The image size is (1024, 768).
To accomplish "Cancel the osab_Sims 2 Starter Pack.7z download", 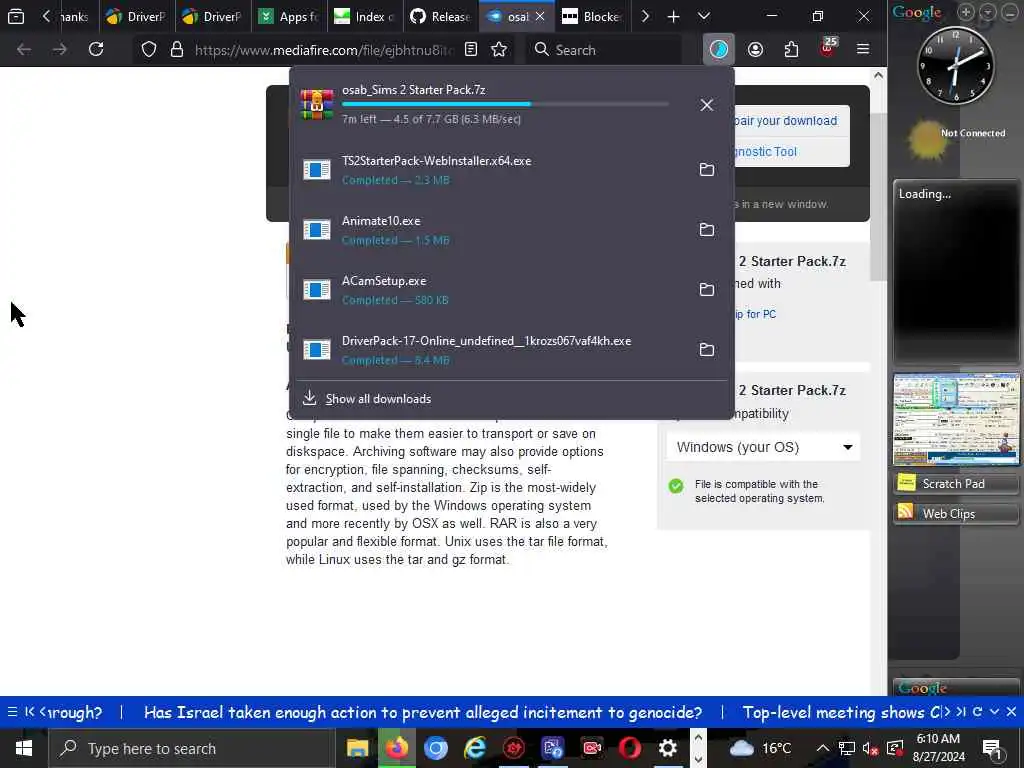I will [707, 105].
